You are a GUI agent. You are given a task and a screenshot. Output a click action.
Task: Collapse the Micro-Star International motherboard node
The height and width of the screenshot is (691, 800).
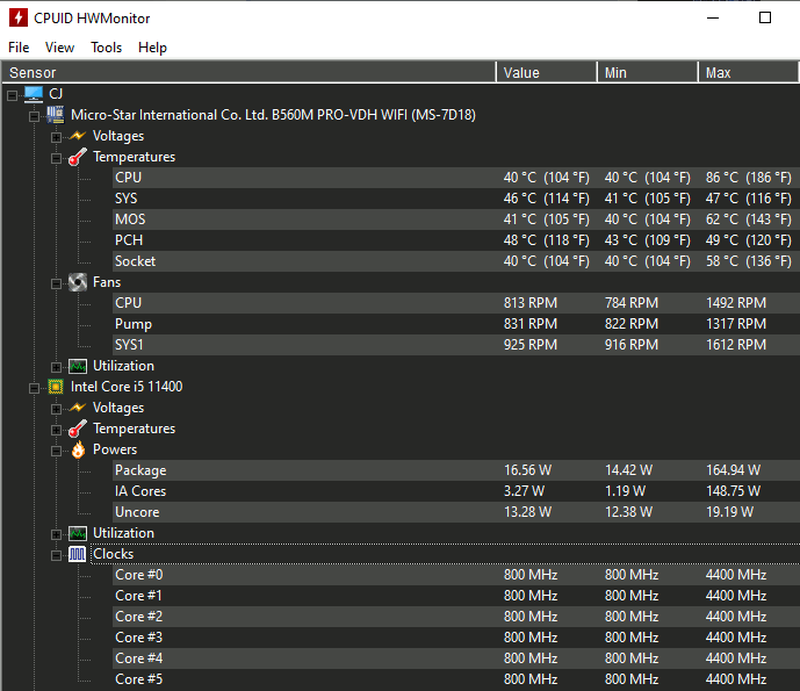(x=34, y=116)
